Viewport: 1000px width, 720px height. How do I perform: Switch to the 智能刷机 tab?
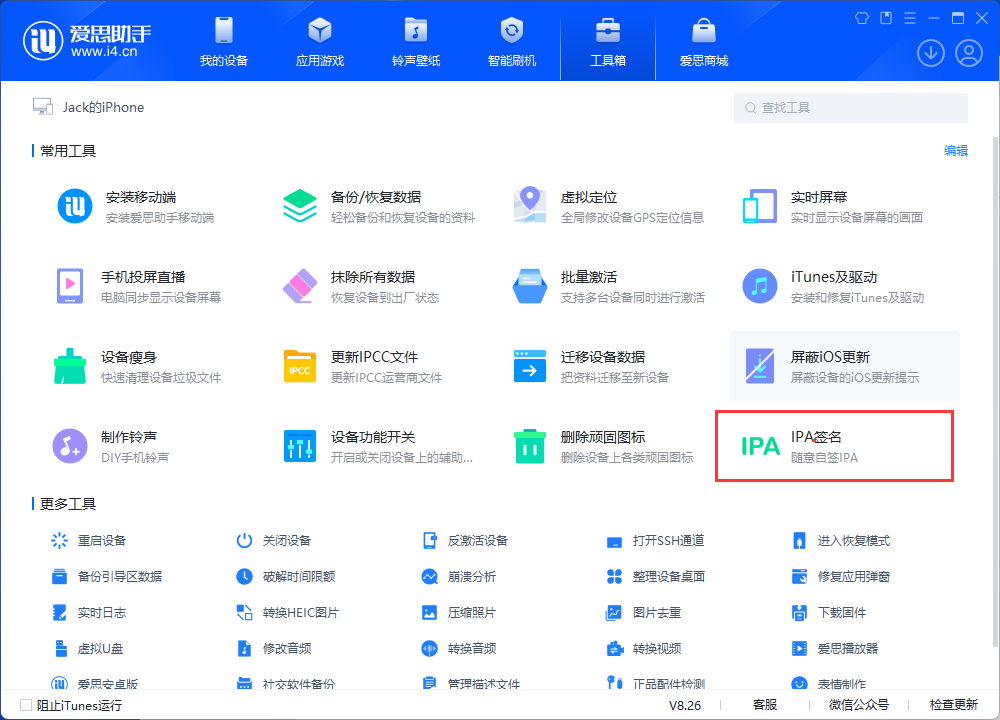512,41
